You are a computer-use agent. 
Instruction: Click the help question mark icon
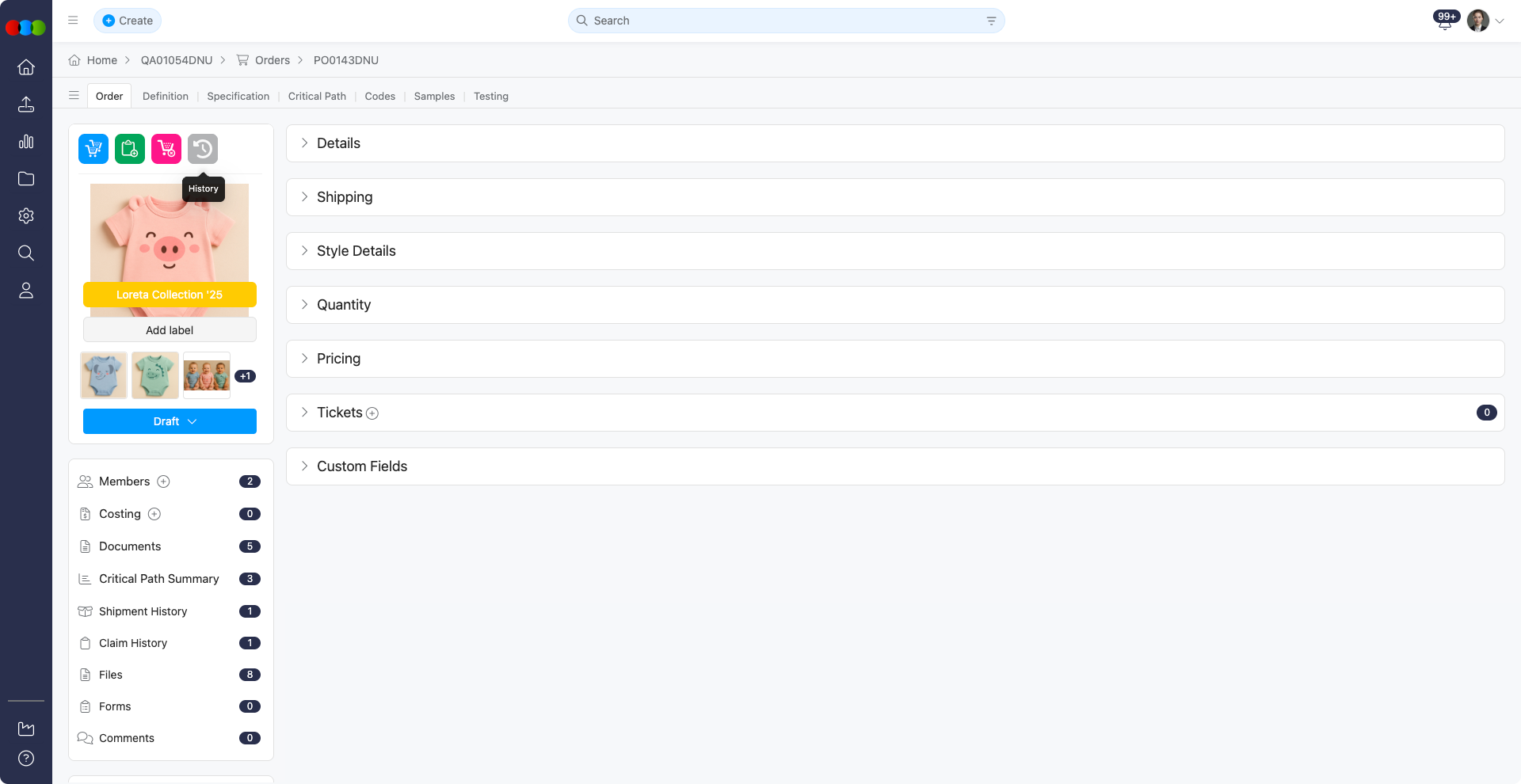point(26,758)
